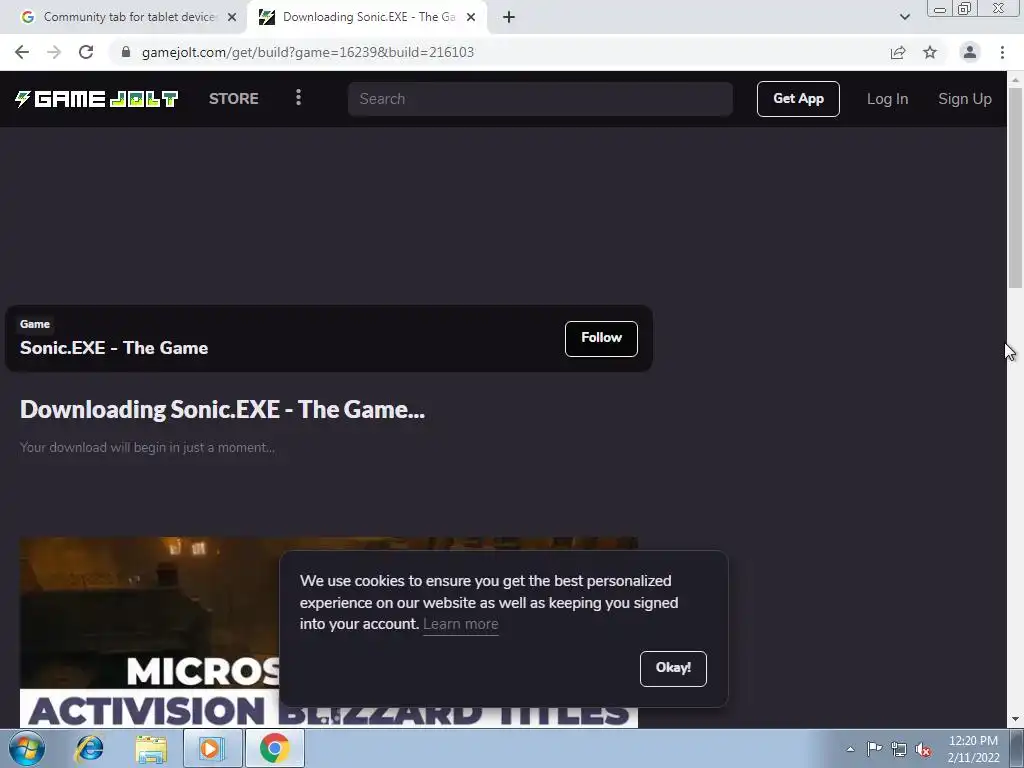
Task: Click the Get App button
Action: (798, 99)
